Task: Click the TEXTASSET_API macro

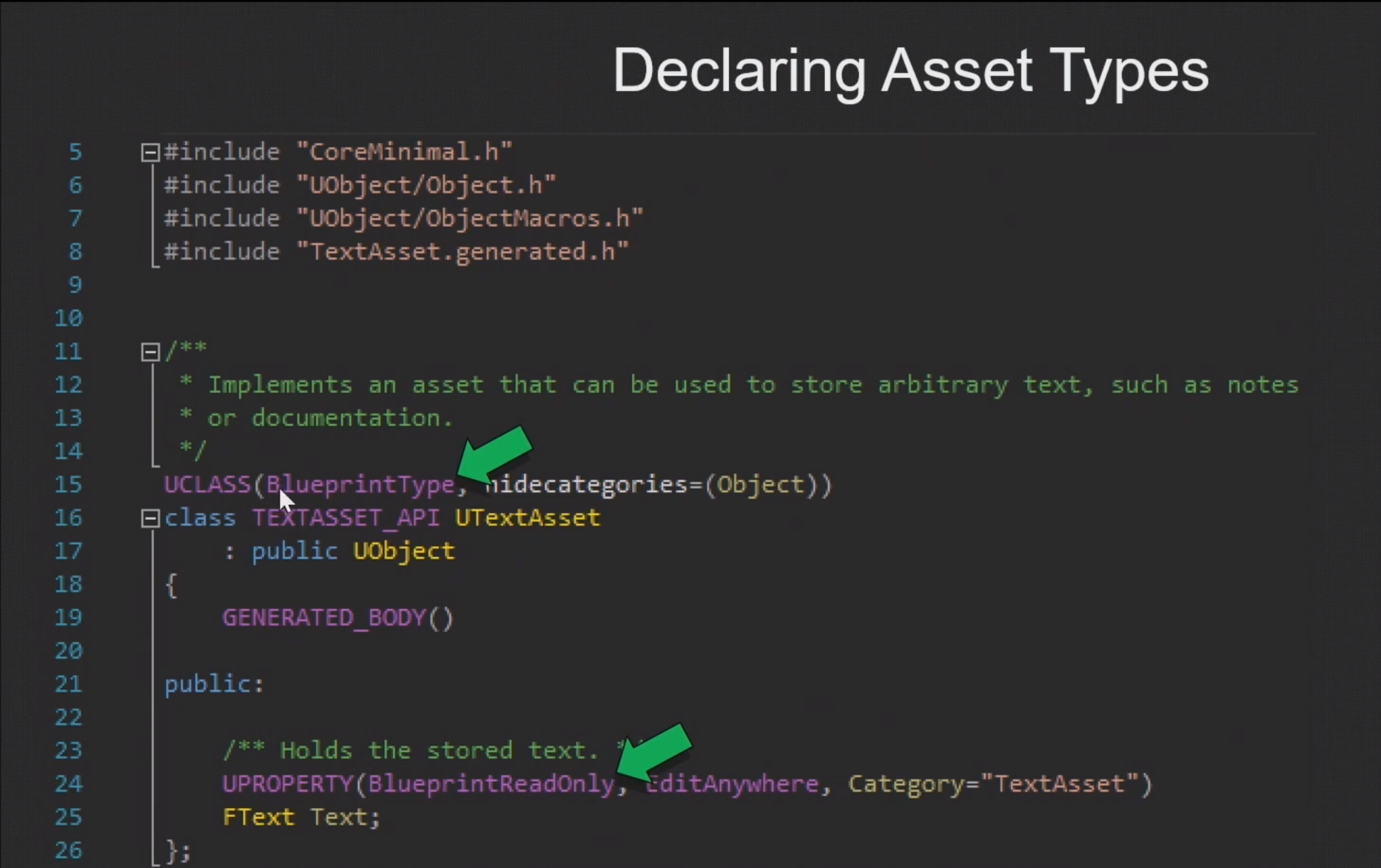Action: pos(345,518)
